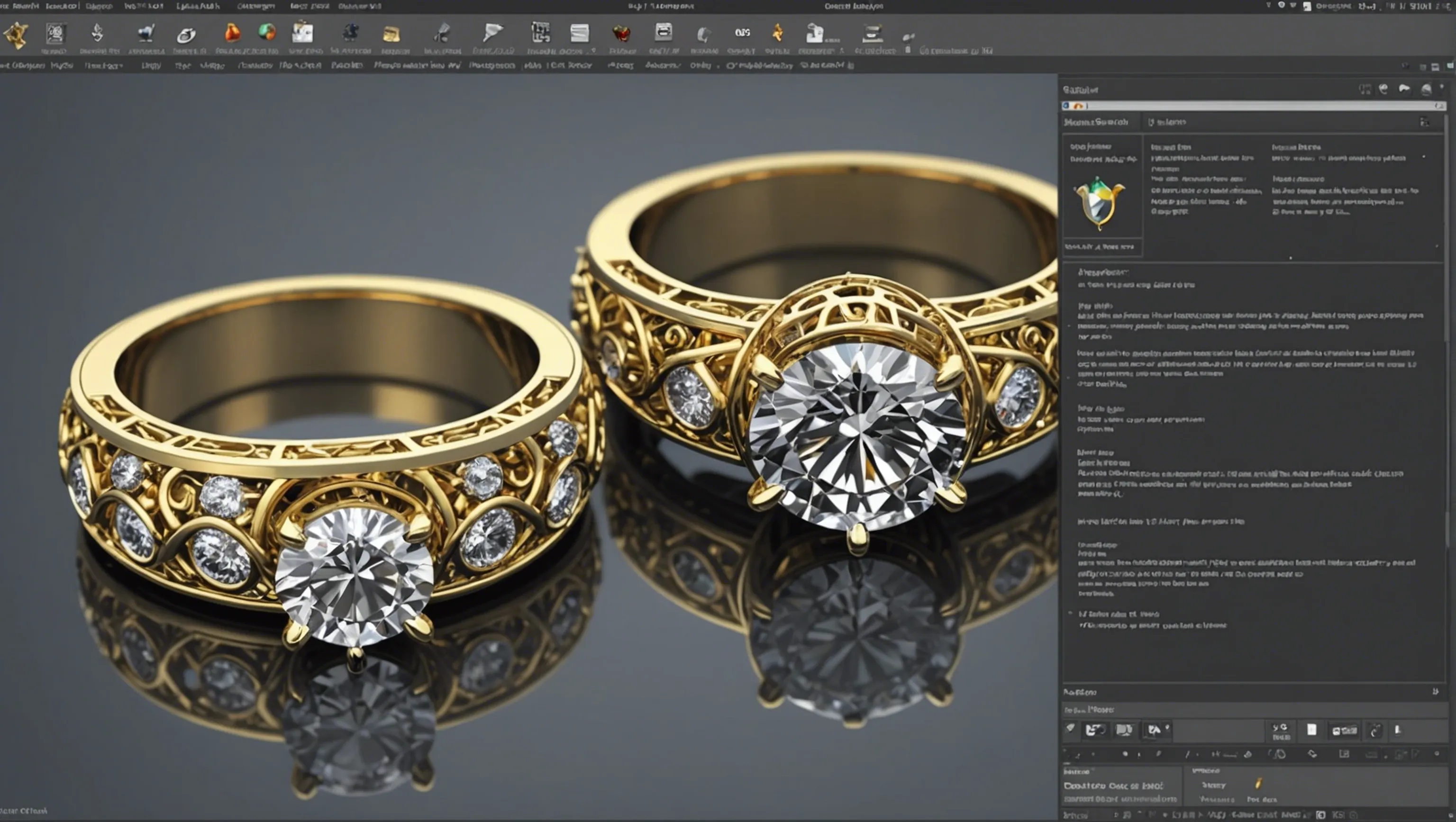Image resolution: width=1456 pixels, height=822 pixels.
Task: Click the round globe icon in right panel header
Action: 1426,89
